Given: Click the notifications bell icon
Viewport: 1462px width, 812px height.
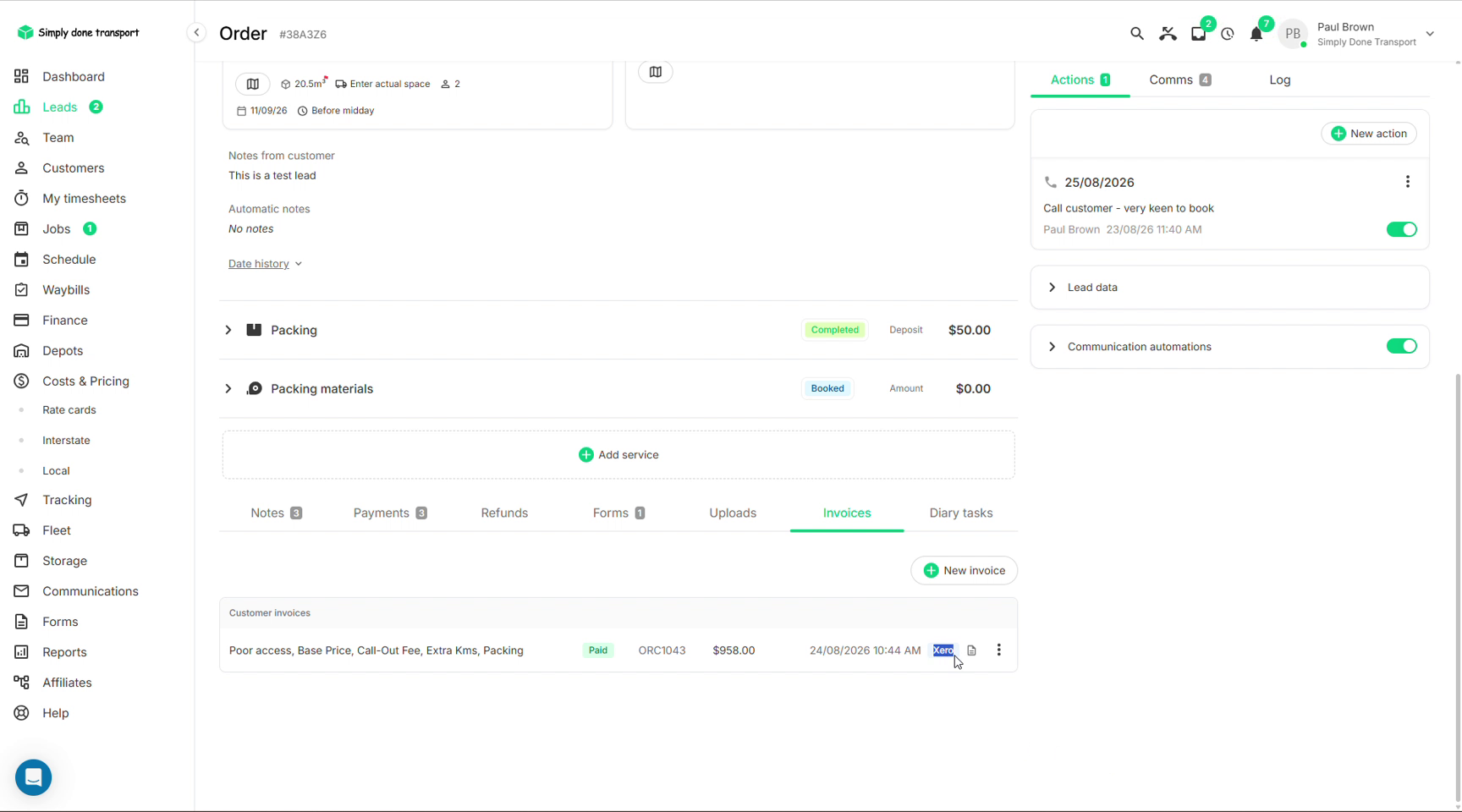Looking at the screenshot, I should click(1256, 34).
